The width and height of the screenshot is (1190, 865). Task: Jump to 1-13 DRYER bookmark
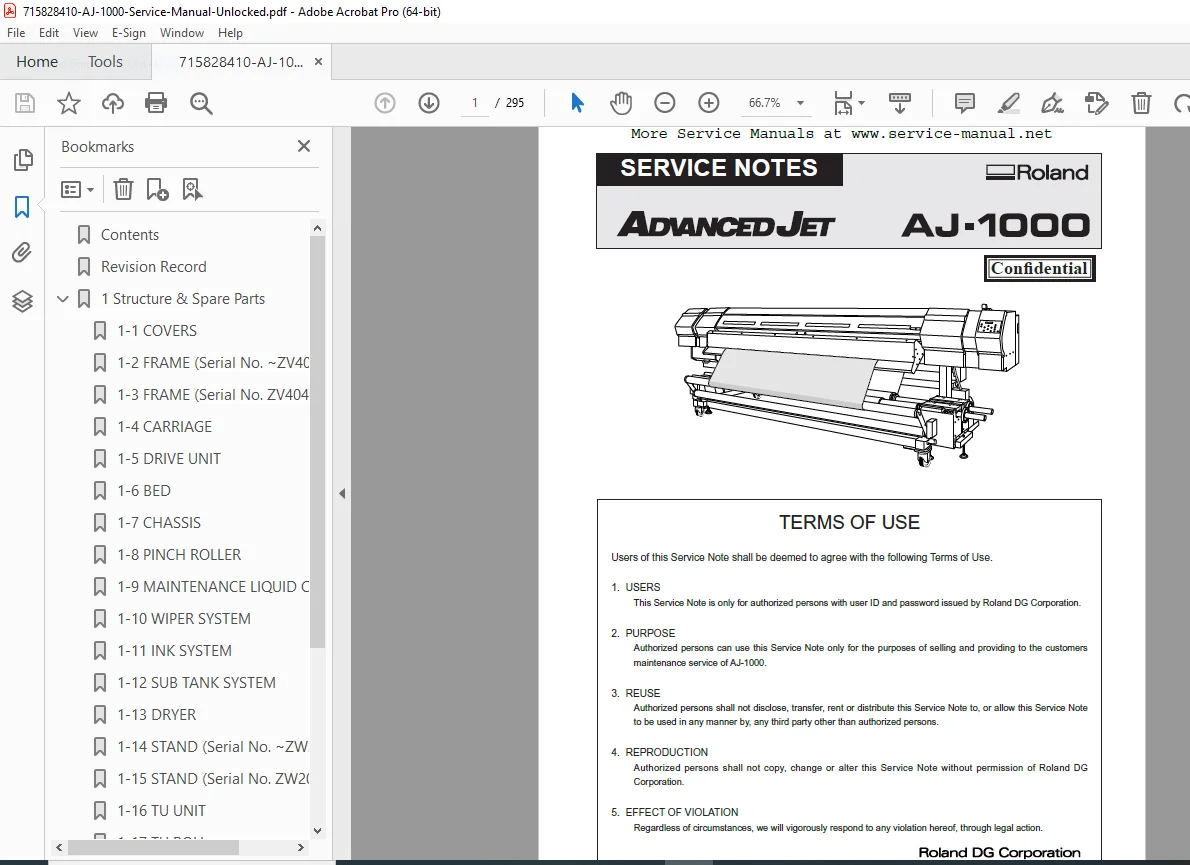pyautogui.click(x=156, y=715)
